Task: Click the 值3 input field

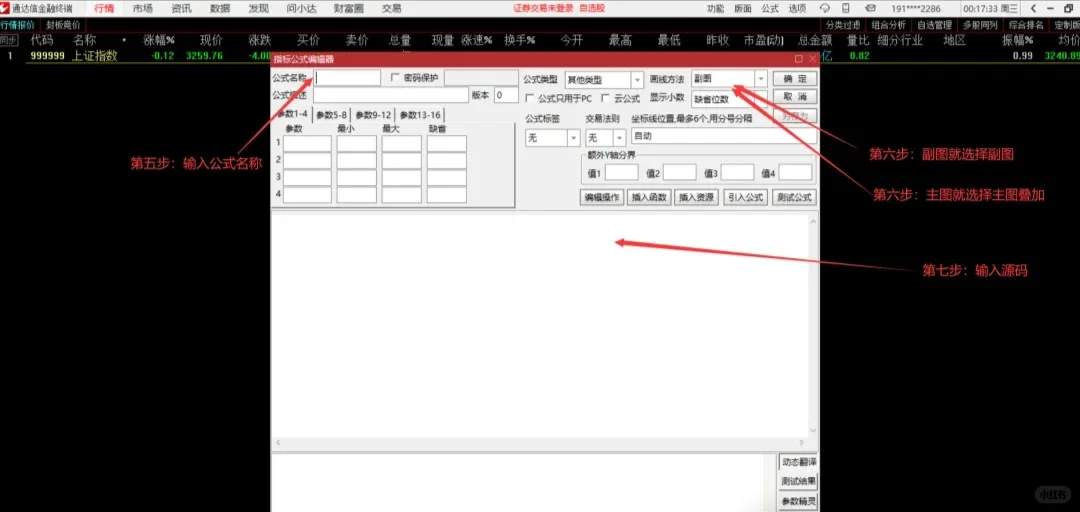Action: pyautogui.click(x=738, y=172)
